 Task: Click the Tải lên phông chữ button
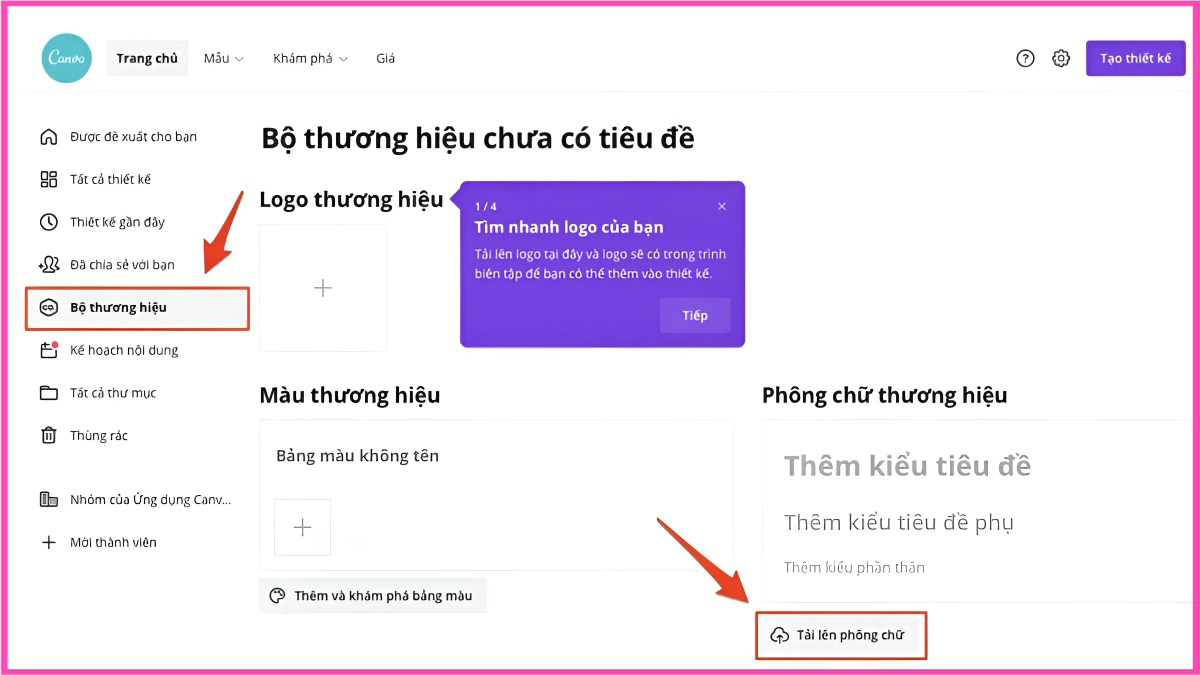tap(841, 635)
